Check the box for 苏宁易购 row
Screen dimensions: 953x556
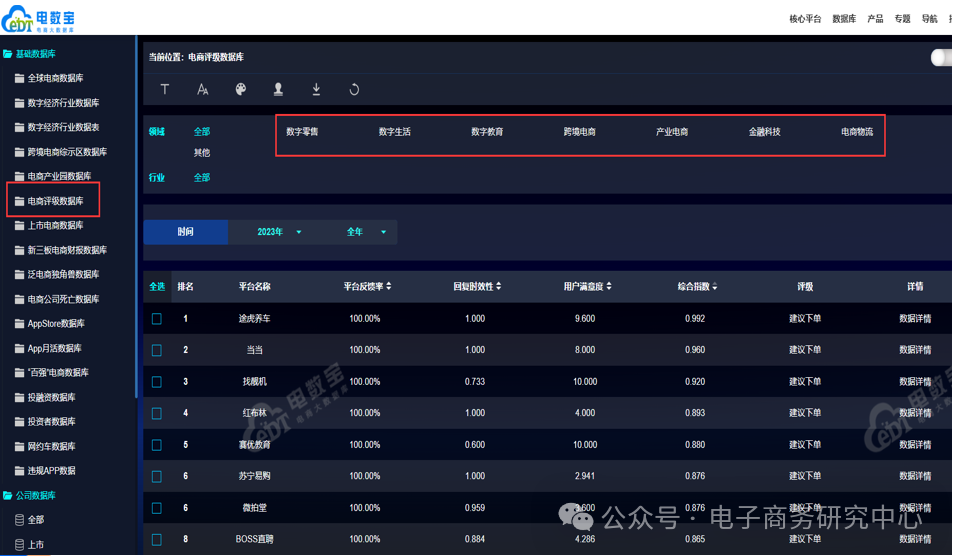[x=157, y=476]
